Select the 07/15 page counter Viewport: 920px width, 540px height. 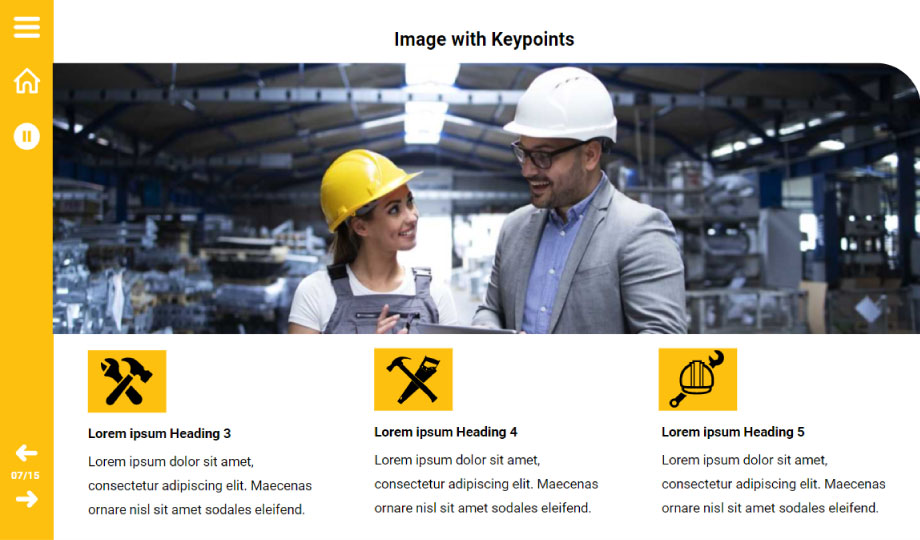click(25, 475)
